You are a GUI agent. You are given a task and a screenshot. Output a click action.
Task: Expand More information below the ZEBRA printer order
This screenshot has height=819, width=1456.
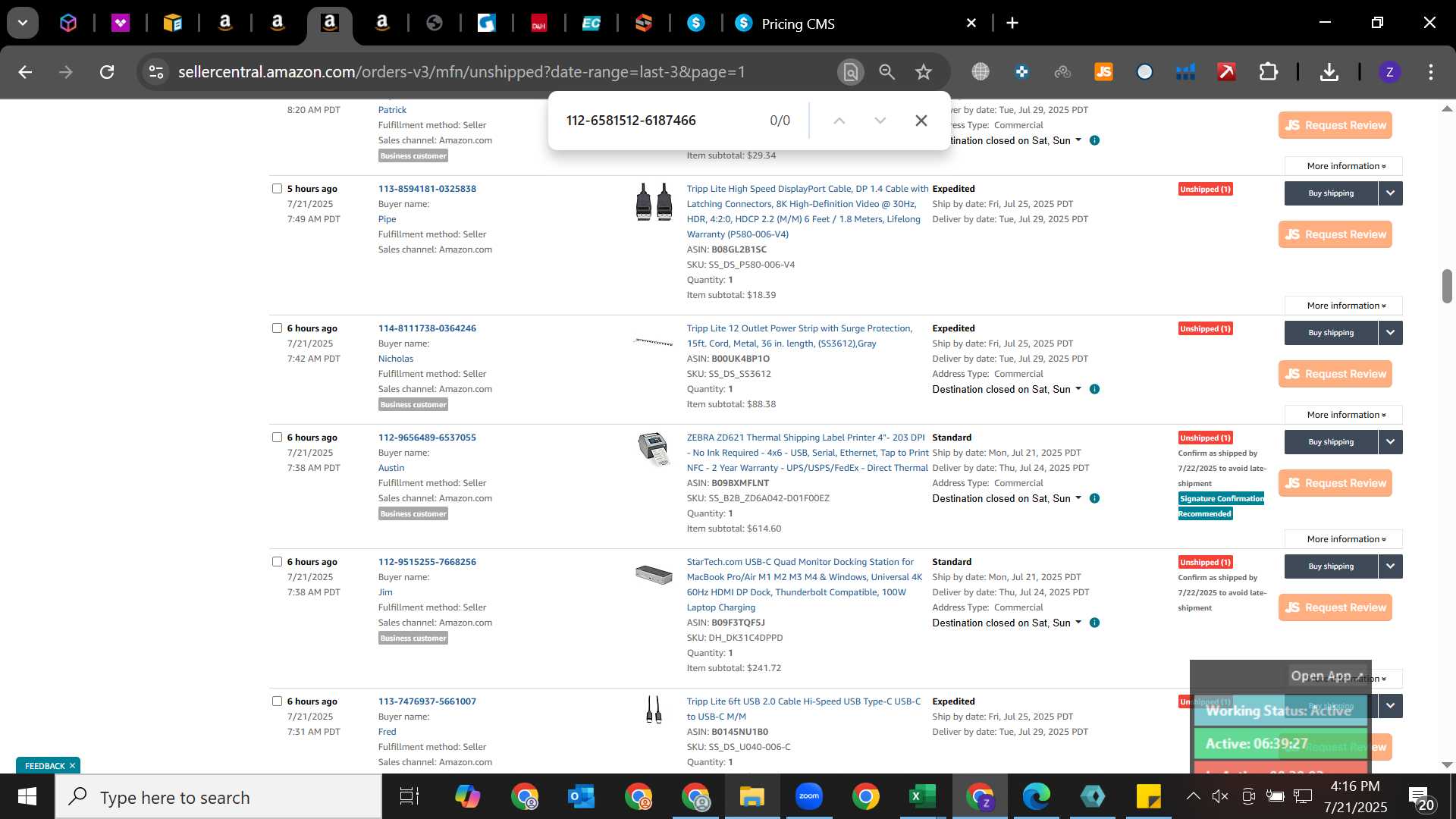coord(1344,539)
